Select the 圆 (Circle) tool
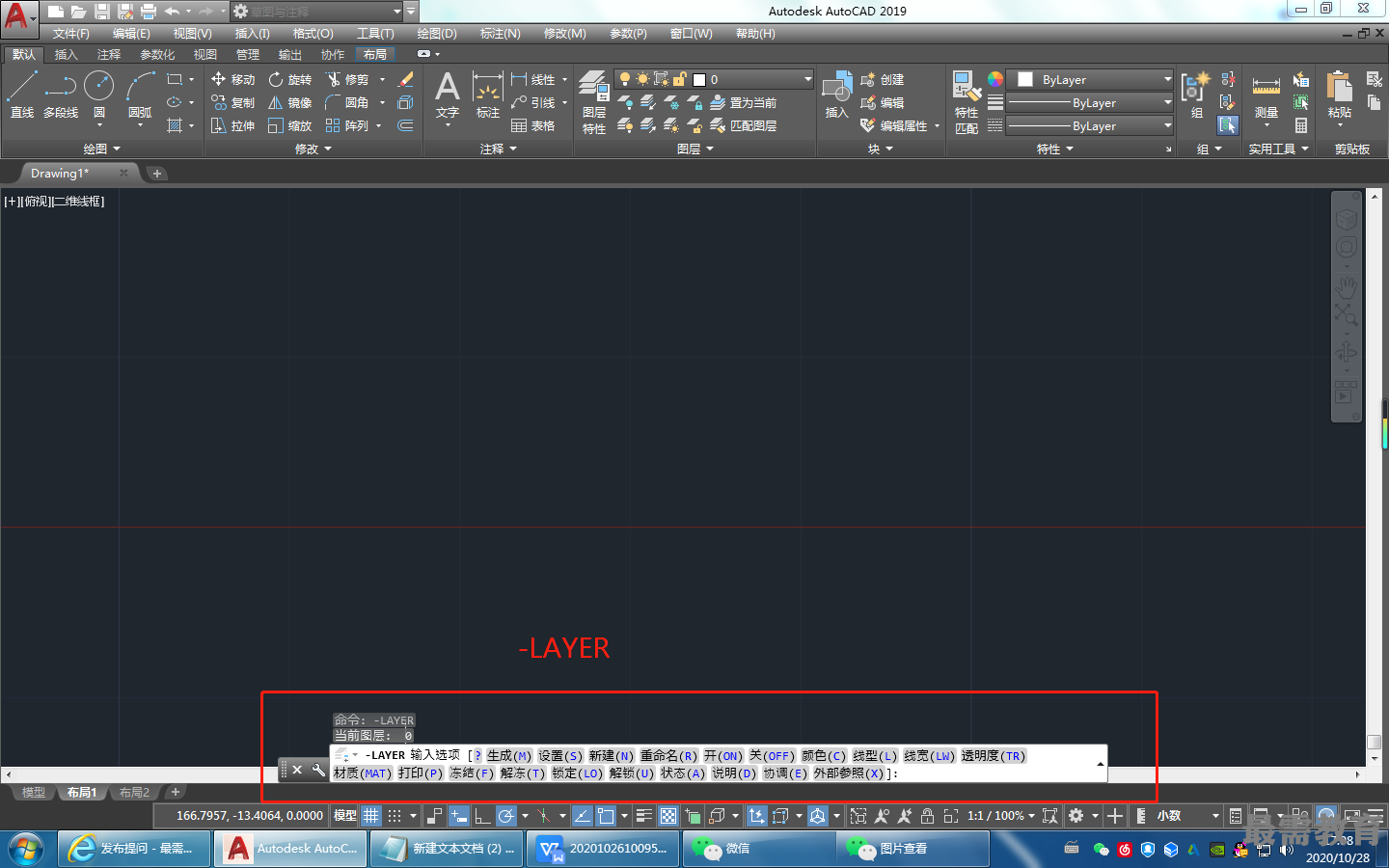1389x868 pixels. [x=99, y=95]
